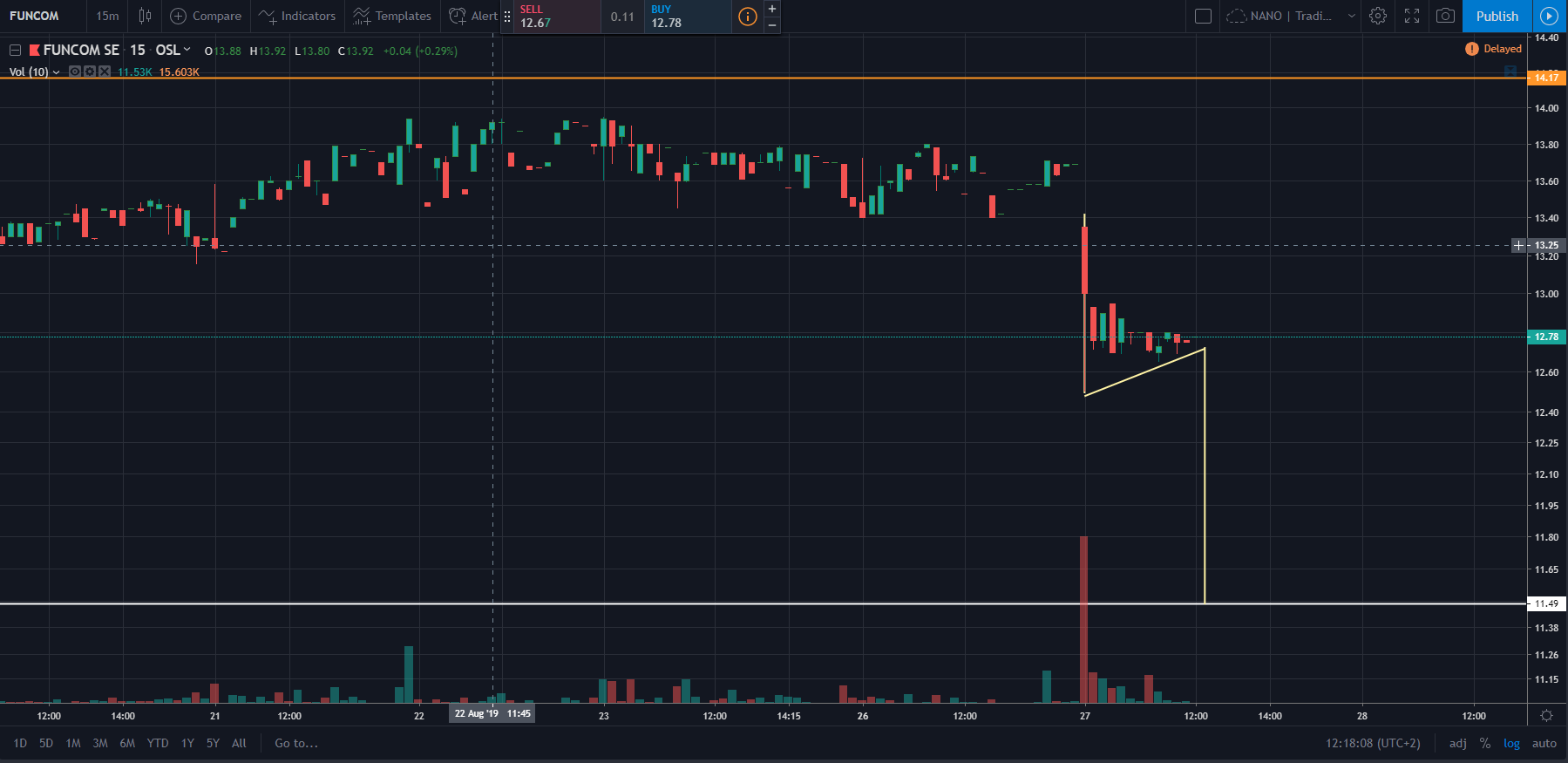Click the BUY 12.78 button
1568x763 pixels.
click(x=687, y=16)
